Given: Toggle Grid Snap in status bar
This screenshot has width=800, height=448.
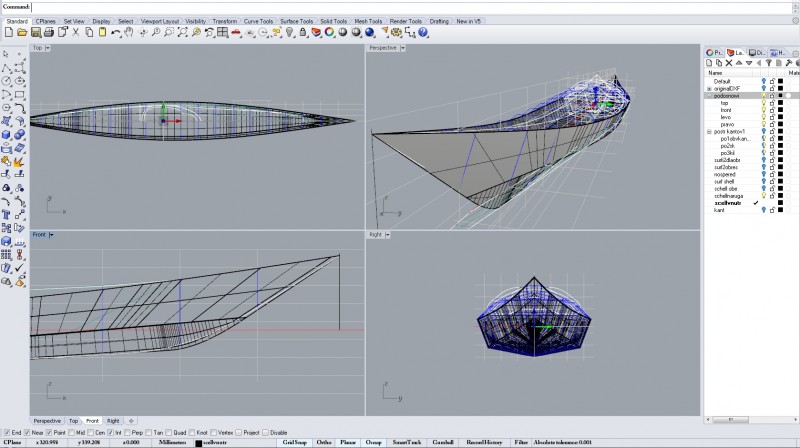Looking at the screenshot, I should click(293, 442).
